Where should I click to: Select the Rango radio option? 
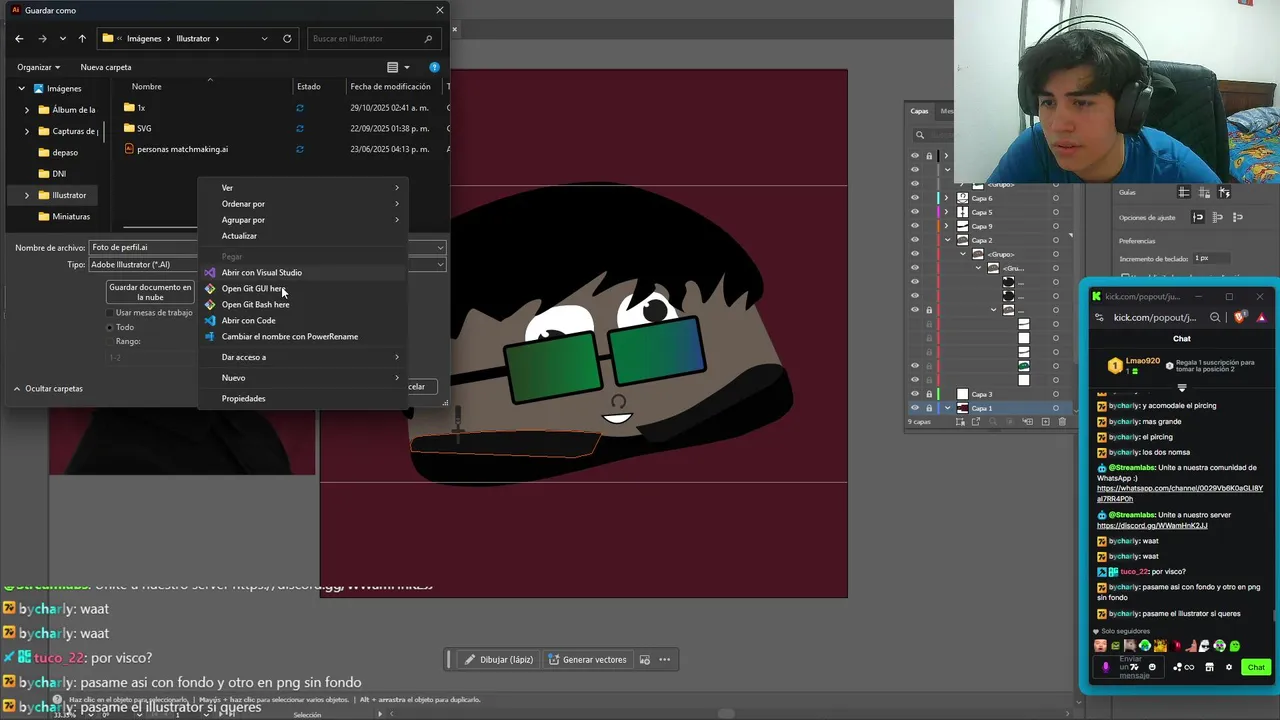pos(110,341)
